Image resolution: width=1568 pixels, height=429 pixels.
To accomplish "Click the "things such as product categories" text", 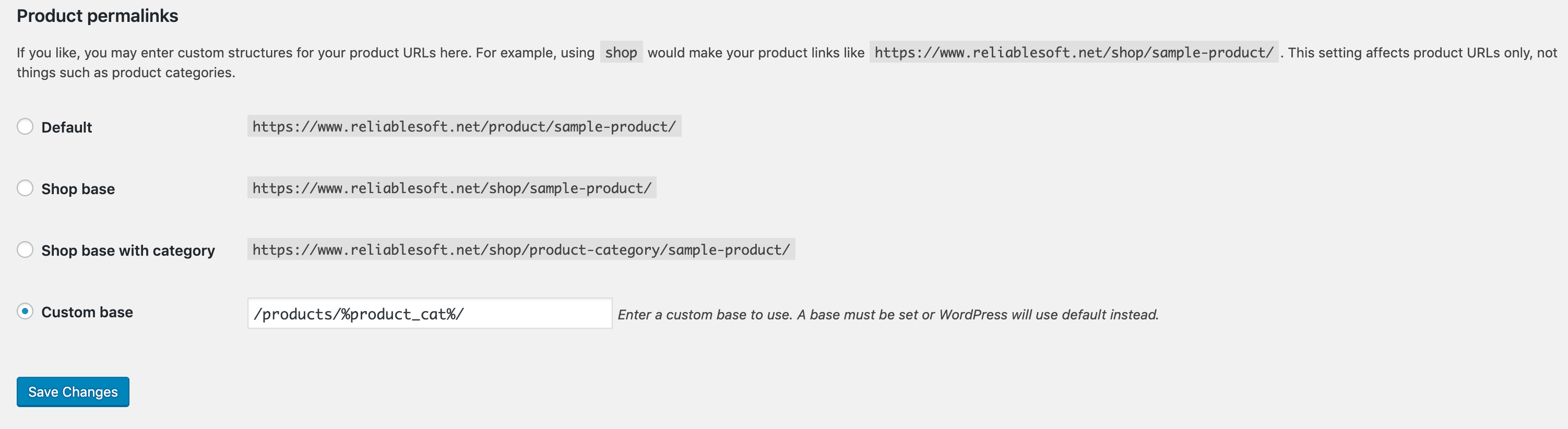I will point(125,73).
